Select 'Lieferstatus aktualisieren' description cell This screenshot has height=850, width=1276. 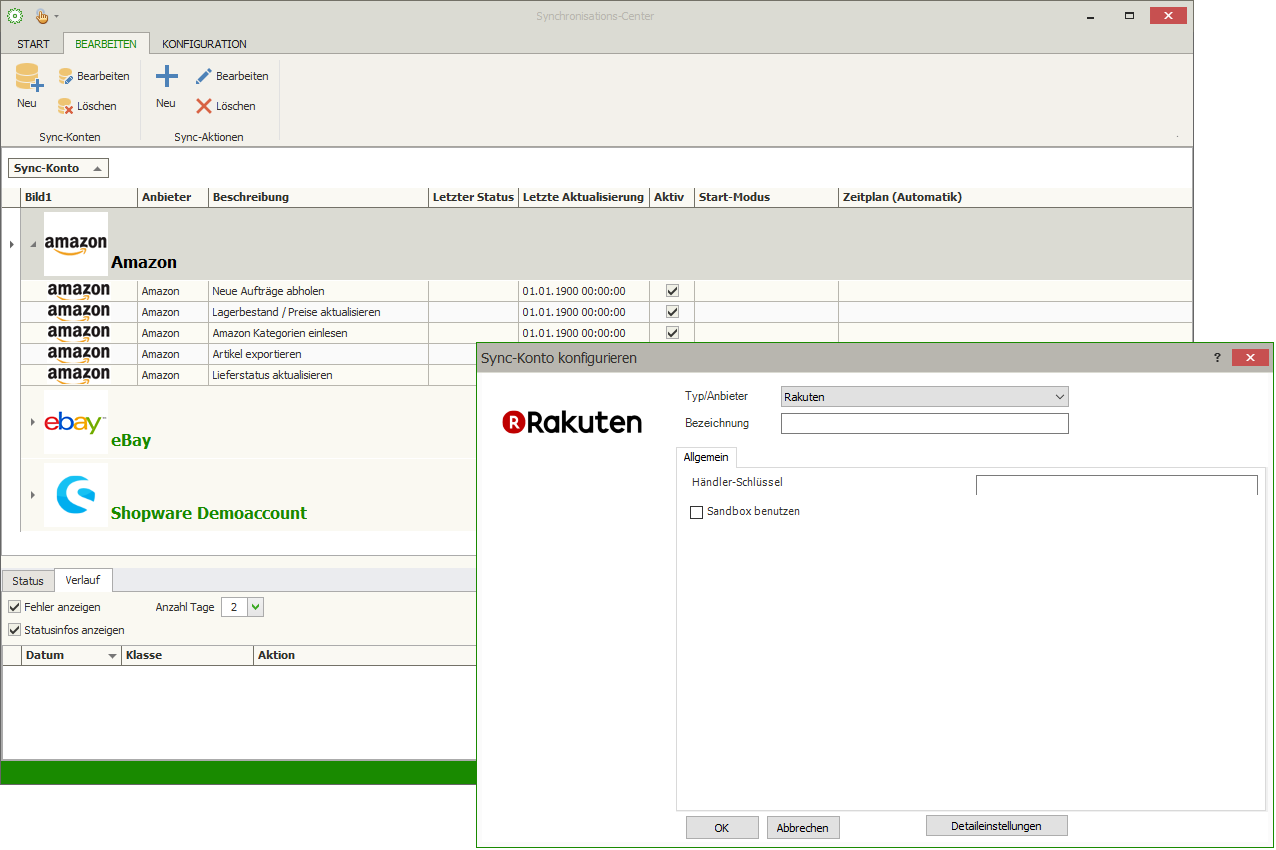pos(318,375)
